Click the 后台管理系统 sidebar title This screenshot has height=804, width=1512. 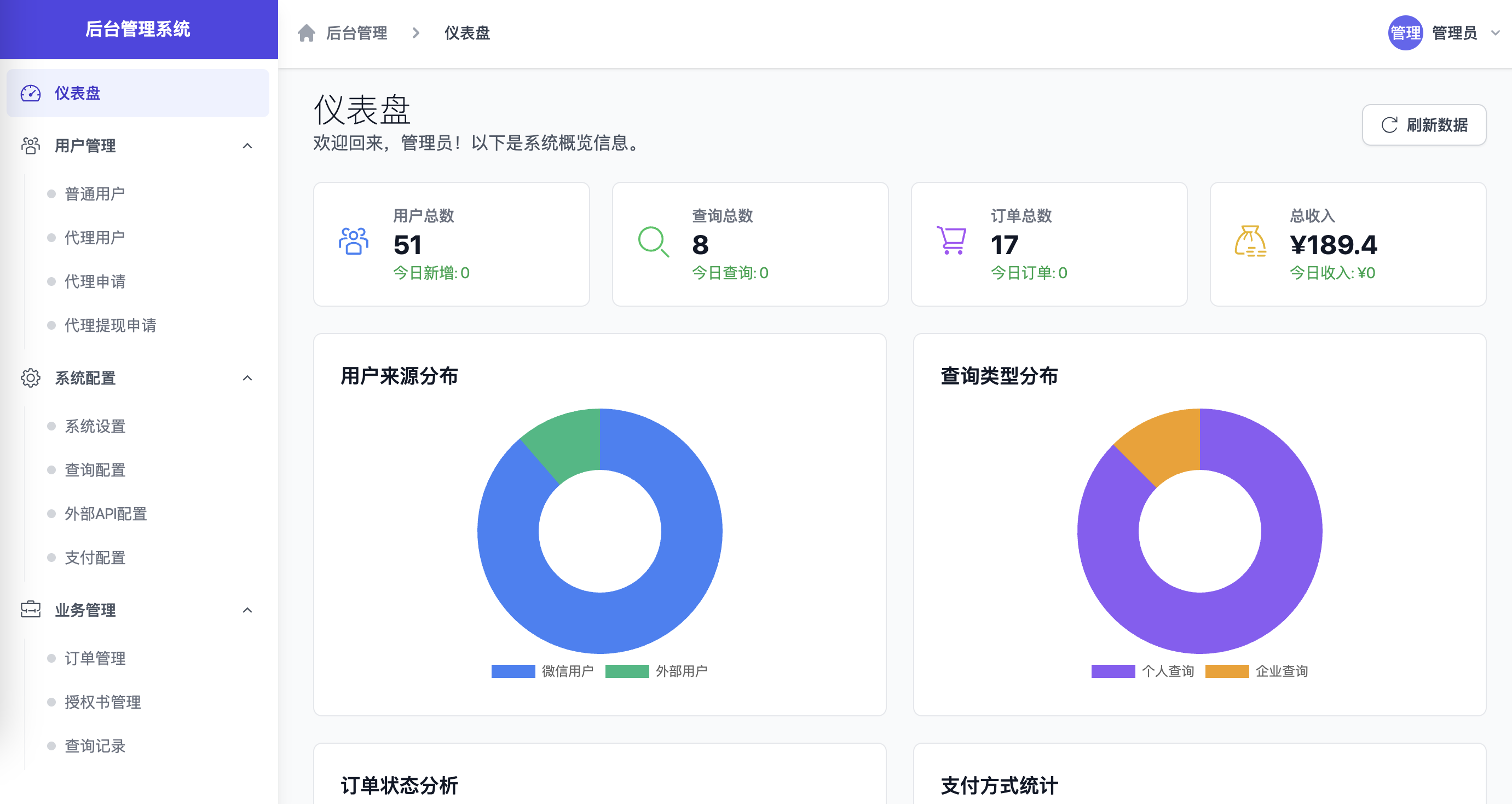coord(138,29)
